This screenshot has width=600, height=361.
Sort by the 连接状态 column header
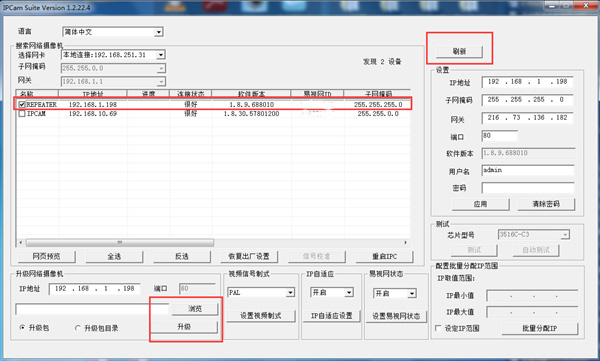pos(190,94)
